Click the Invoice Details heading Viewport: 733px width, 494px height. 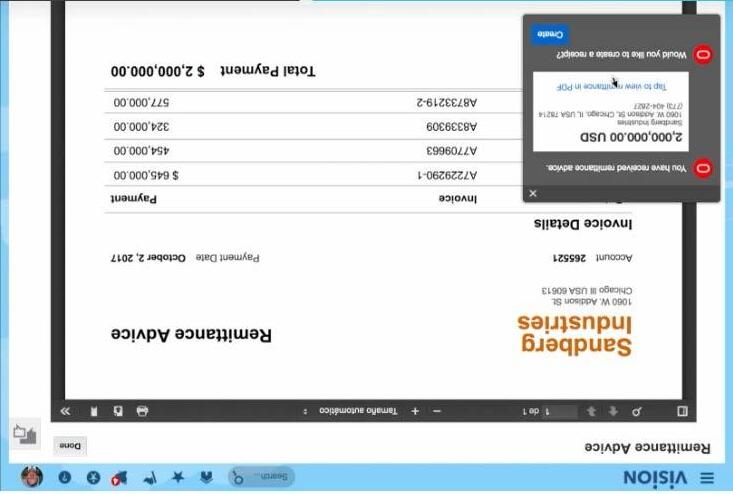pyautogui.click(x=583, y=224)
